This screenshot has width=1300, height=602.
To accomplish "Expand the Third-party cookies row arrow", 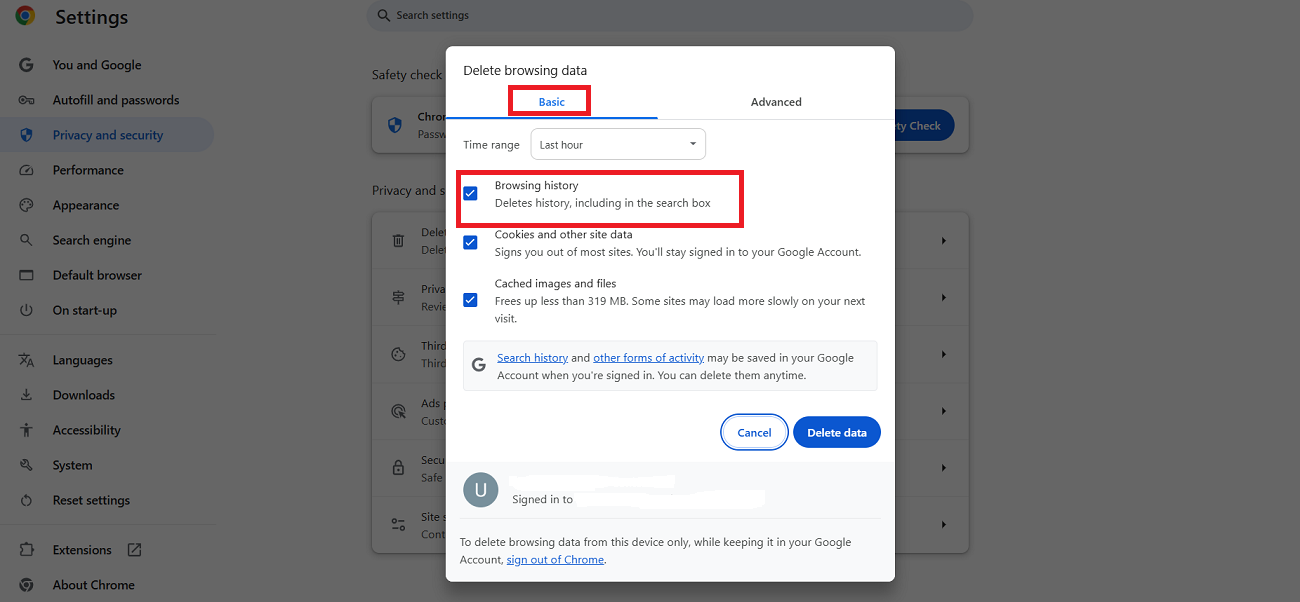I will point(943,354).
